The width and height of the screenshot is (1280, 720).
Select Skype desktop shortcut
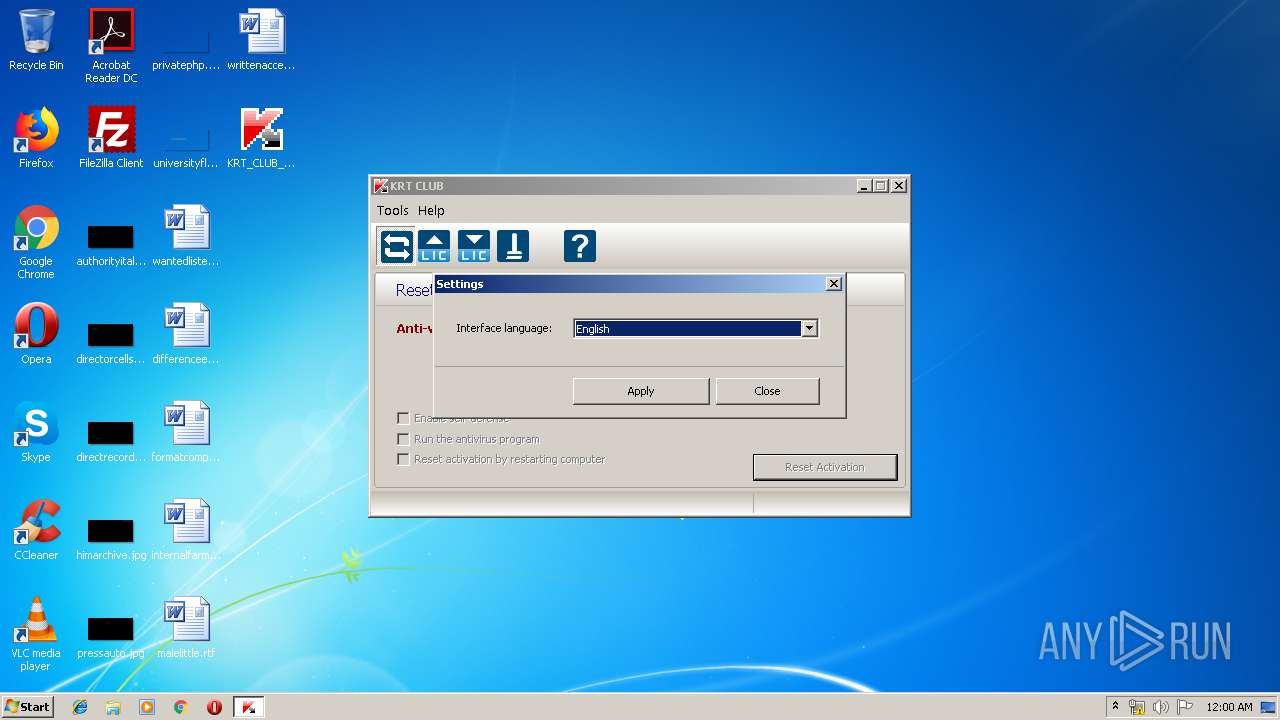(x=36, y=432)
